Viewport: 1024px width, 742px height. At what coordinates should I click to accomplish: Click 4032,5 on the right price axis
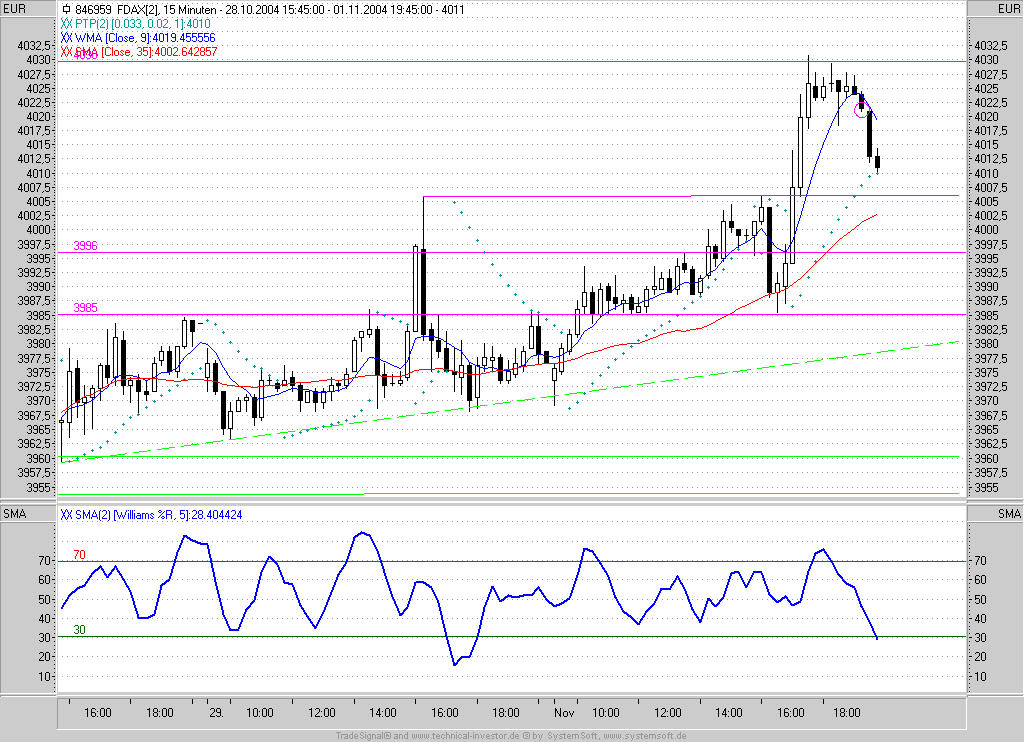[990, 46]
